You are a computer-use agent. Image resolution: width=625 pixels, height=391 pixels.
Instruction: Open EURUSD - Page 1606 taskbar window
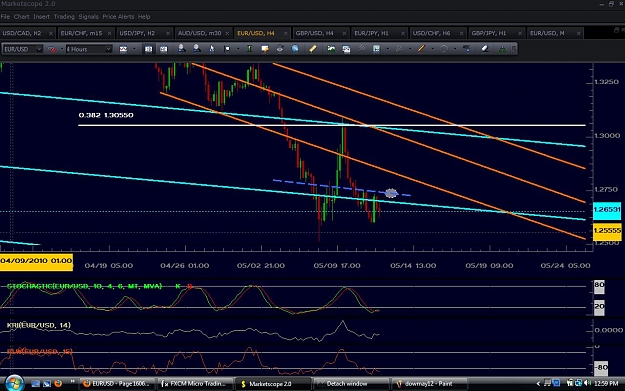tap(116, 384)
